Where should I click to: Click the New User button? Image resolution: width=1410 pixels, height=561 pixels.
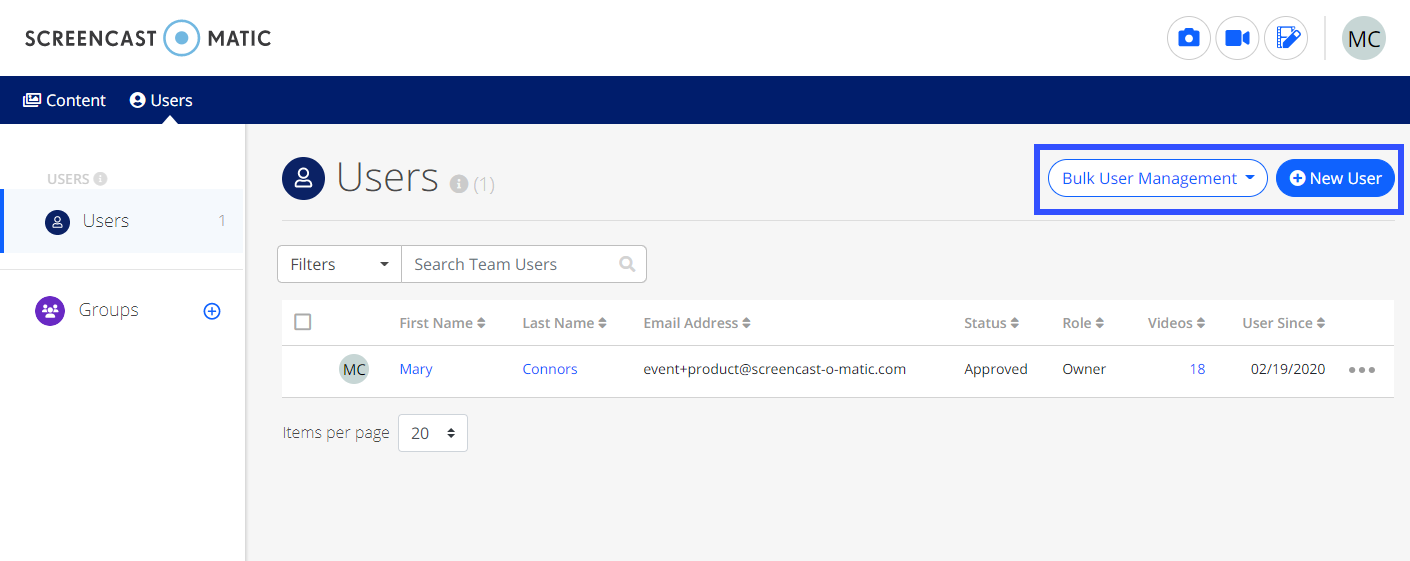pyautogui.click(x=1335, y=178)
